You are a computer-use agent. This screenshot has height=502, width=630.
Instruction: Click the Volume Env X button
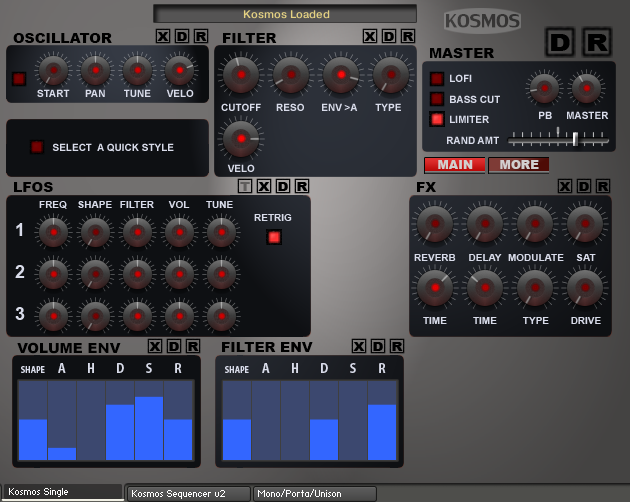click(155, 346)
